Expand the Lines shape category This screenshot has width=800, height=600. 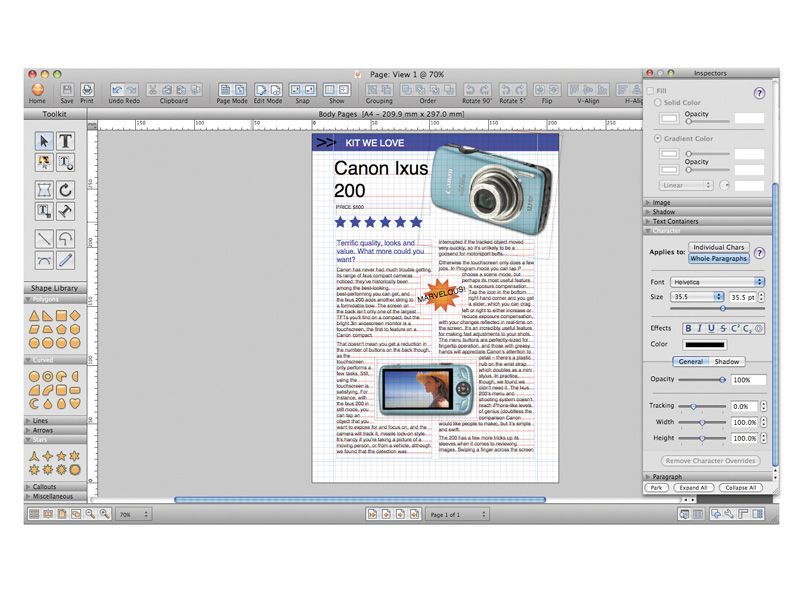55,421
